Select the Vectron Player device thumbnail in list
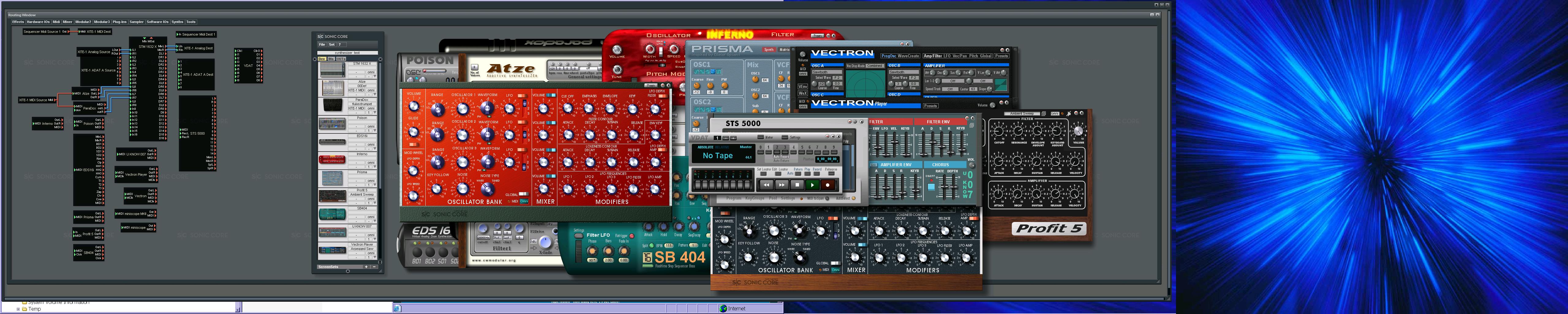Image resolution: width=1568 pixels, height=314 pixels. [332, 250]
